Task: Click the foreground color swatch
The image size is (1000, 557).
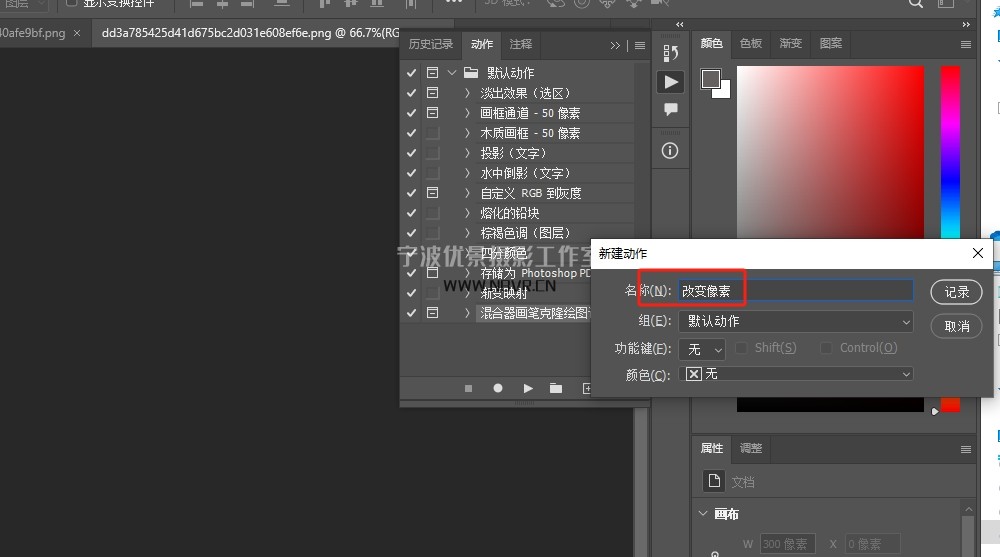Action: point(711,79)
